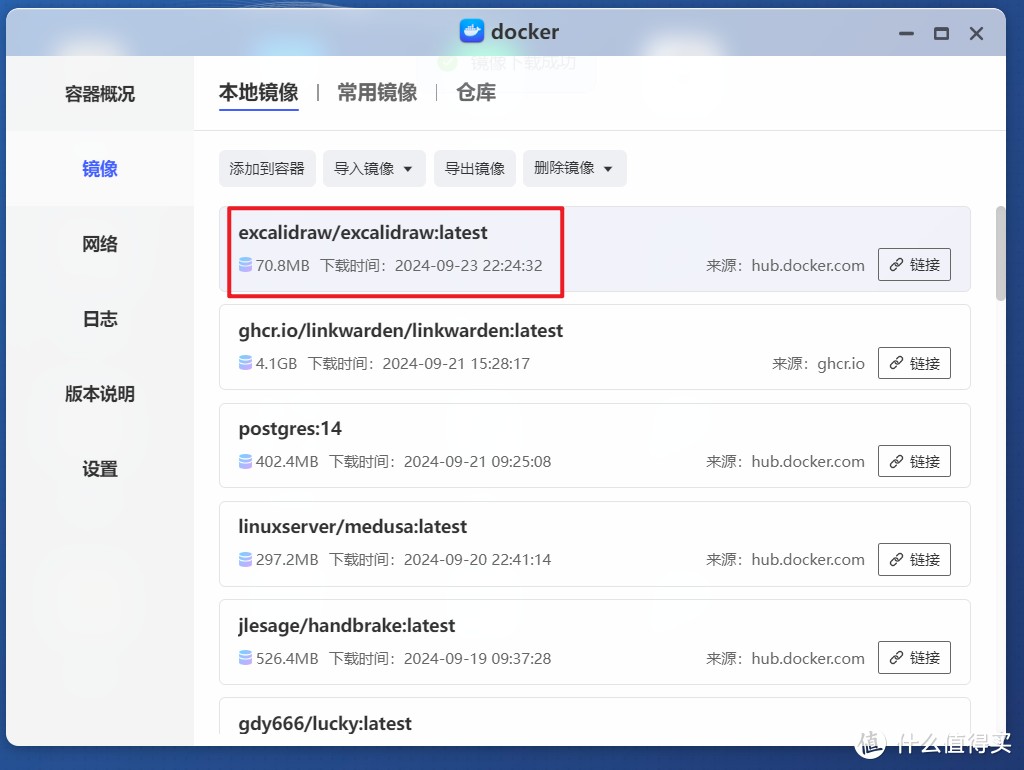The height and width of the screenshot is (770, 1024).
Task: Click the 添加到容器 button
Action: (267, 168)
